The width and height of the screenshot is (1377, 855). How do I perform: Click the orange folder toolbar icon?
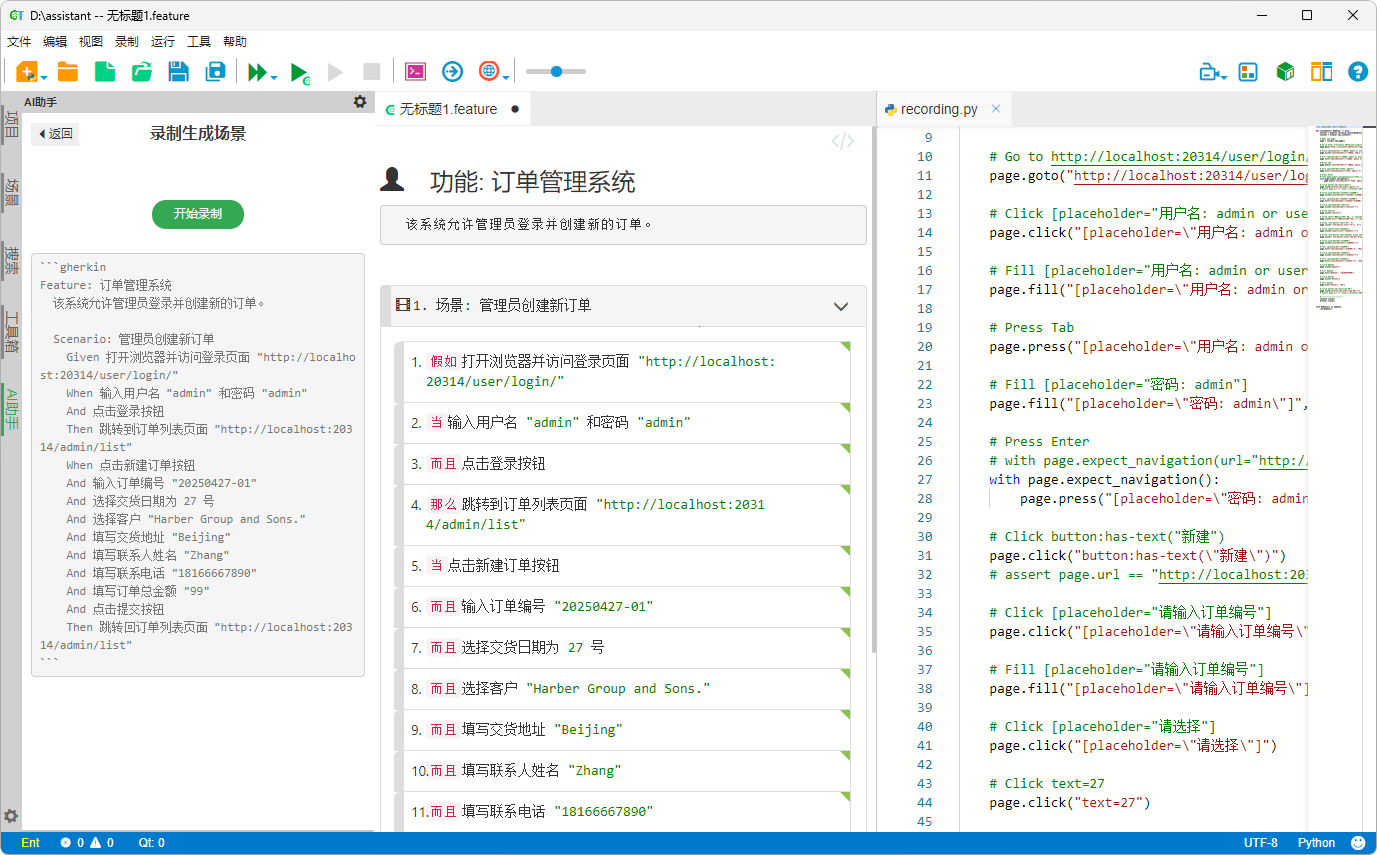pyautogui.click(x=68, y=71)
